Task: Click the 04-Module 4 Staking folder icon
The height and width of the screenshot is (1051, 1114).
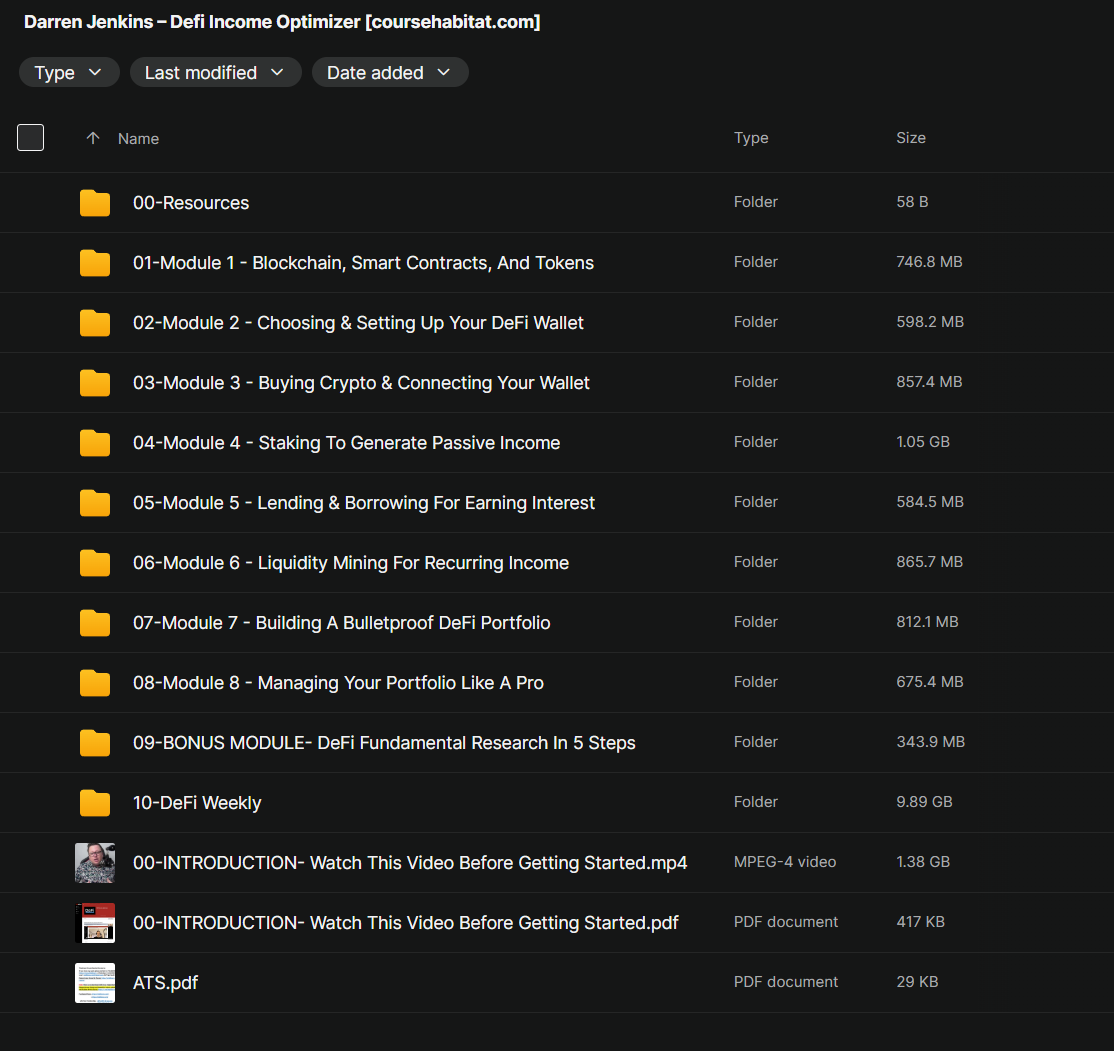Action: [95, 443]
